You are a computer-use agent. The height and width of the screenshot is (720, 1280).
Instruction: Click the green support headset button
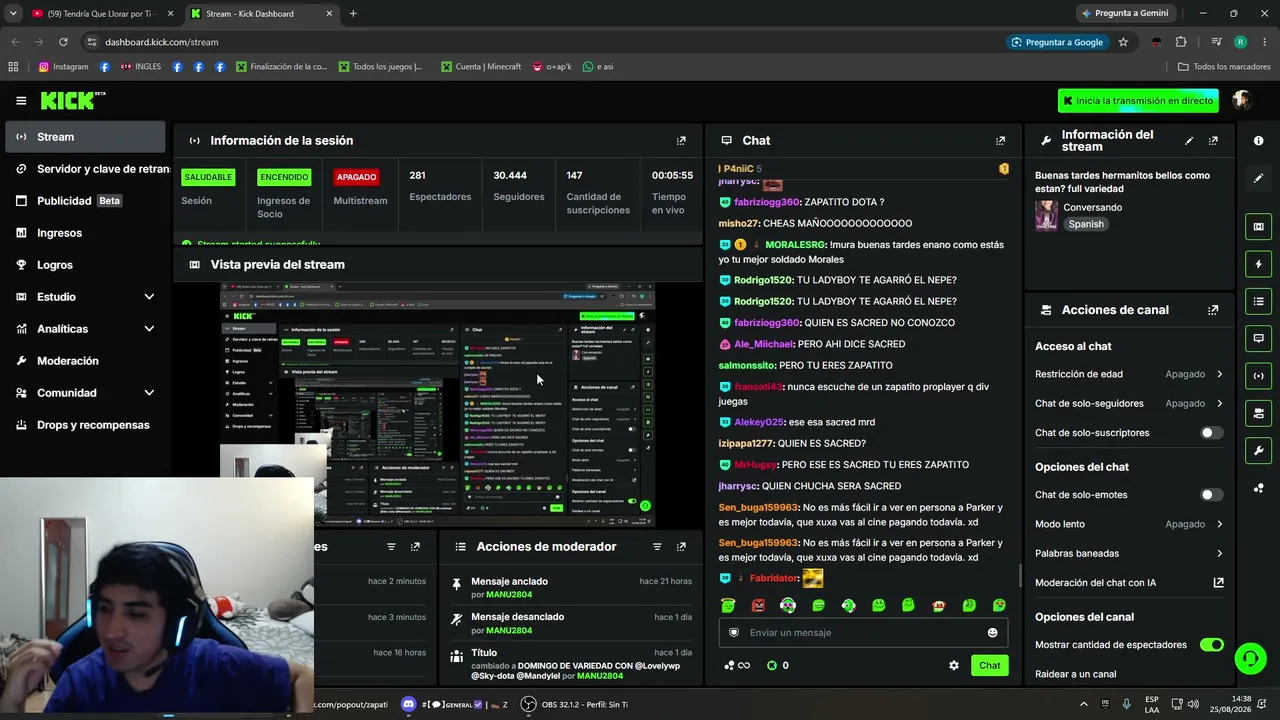coord(1250,658)
